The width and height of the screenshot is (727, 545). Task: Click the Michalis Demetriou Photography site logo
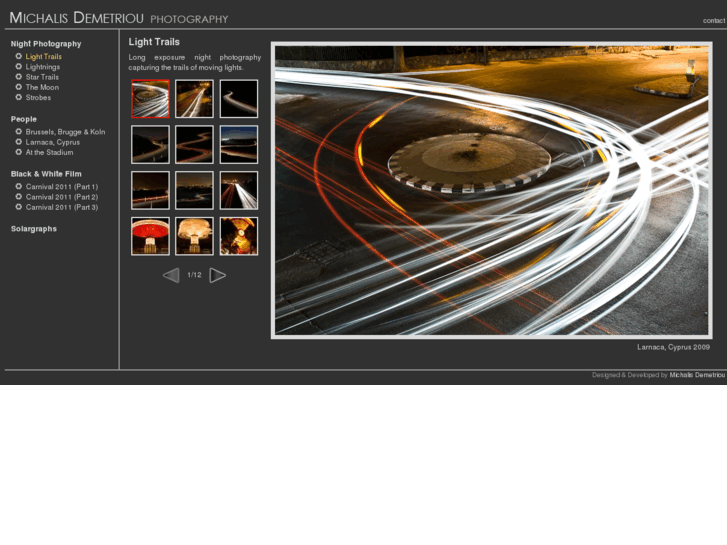point(119,18)
